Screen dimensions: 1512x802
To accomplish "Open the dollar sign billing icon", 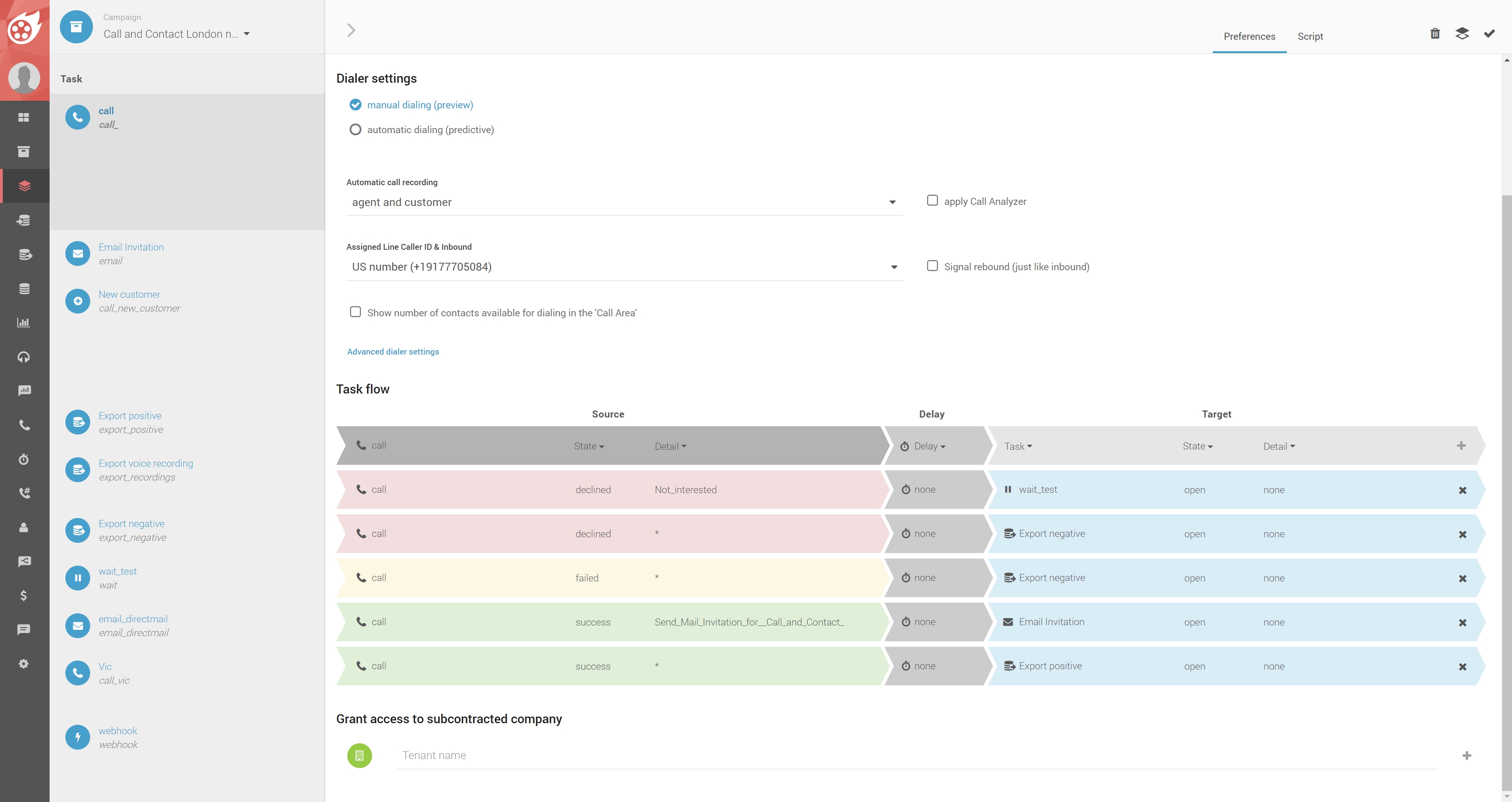I will pos(24,595).
